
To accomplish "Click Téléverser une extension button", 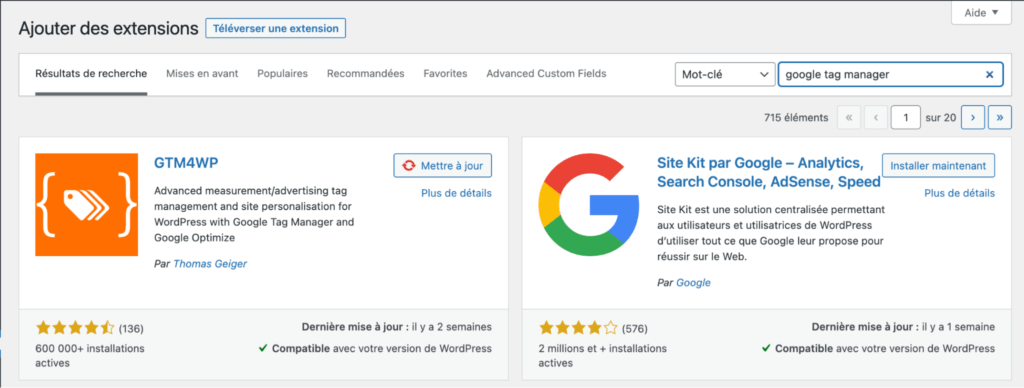I will tap(276, 29).
